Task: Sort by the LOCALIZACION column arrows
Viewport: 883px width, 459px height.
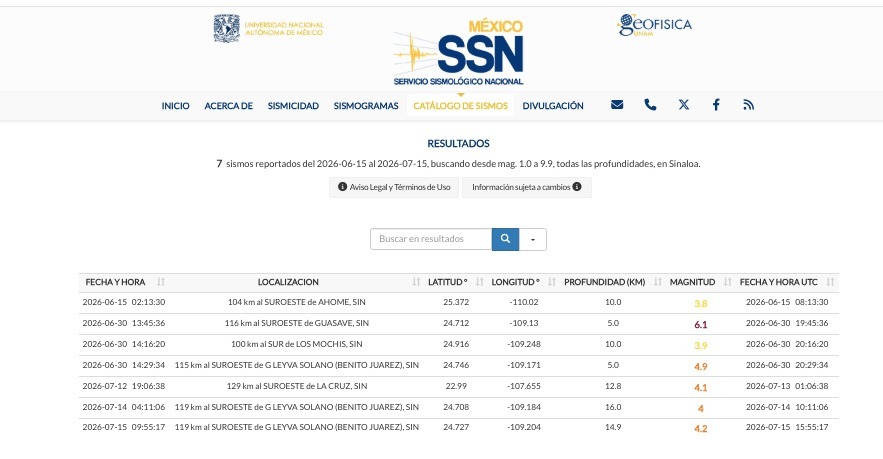Action: (416, 282)
